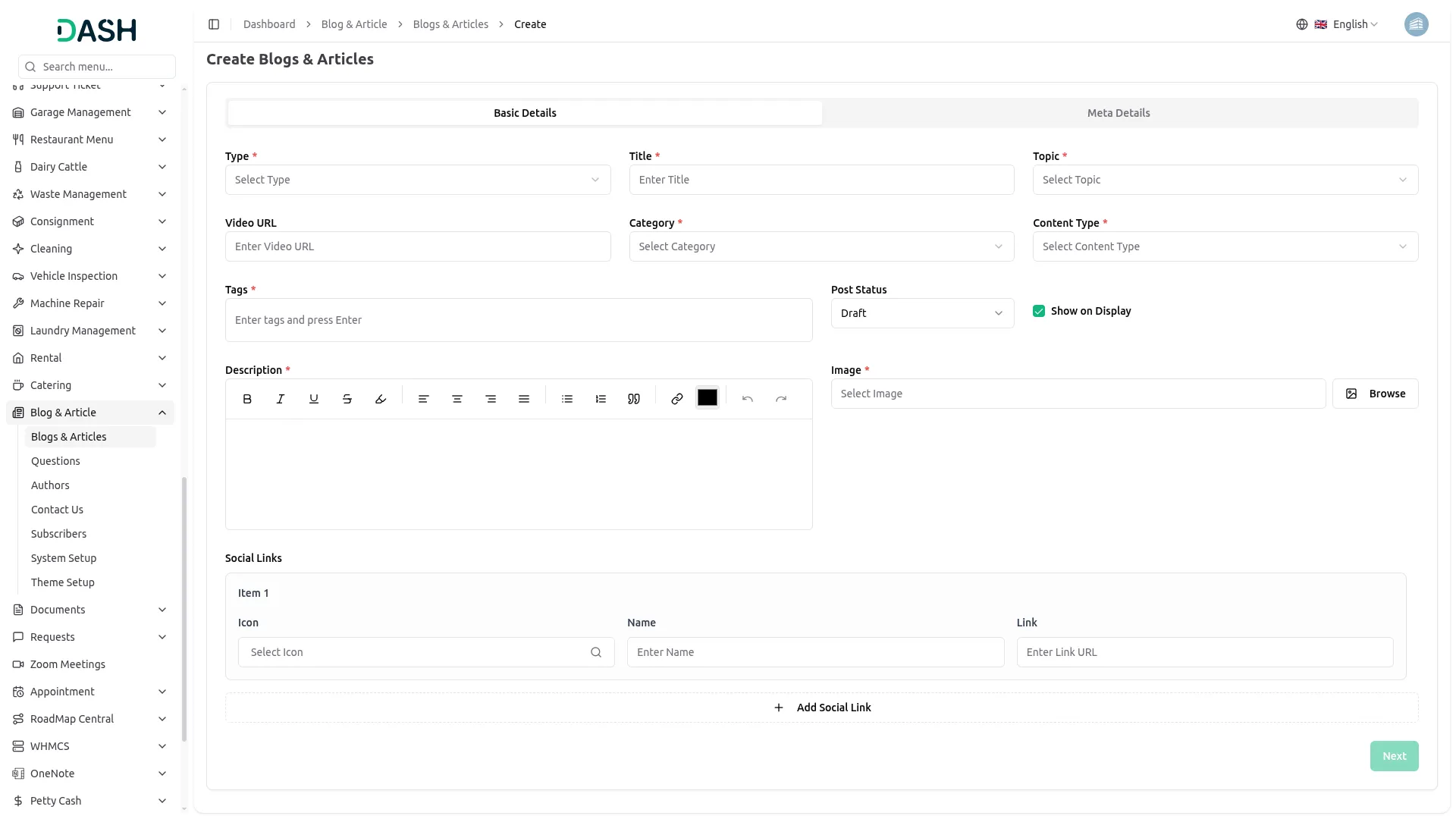Insert a bulleted list in description
1456x819 pixels.
point(567,399)
